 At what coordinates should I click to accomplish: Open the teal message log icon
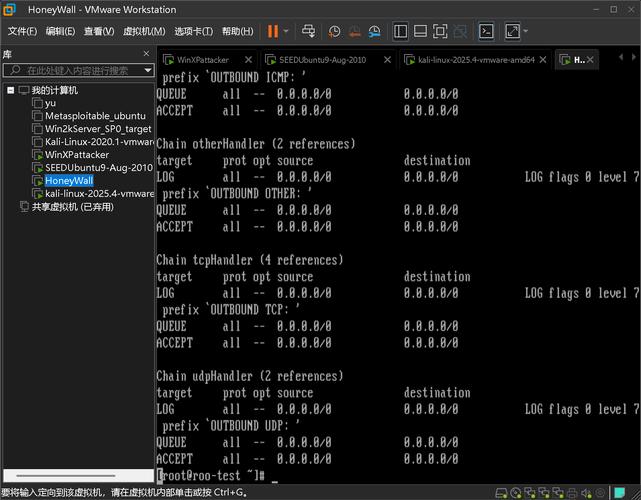coord(620,493)
